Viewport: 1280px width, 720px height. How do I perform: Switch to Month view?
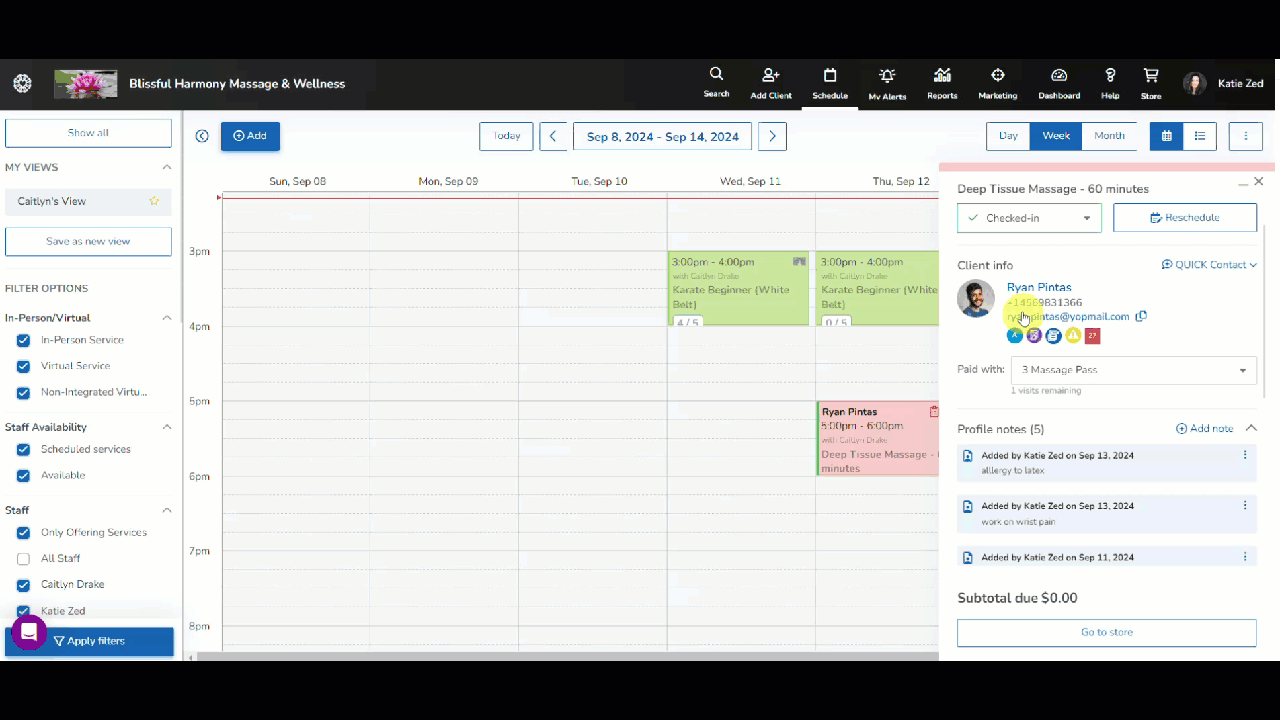click(x=1109, y=136)
